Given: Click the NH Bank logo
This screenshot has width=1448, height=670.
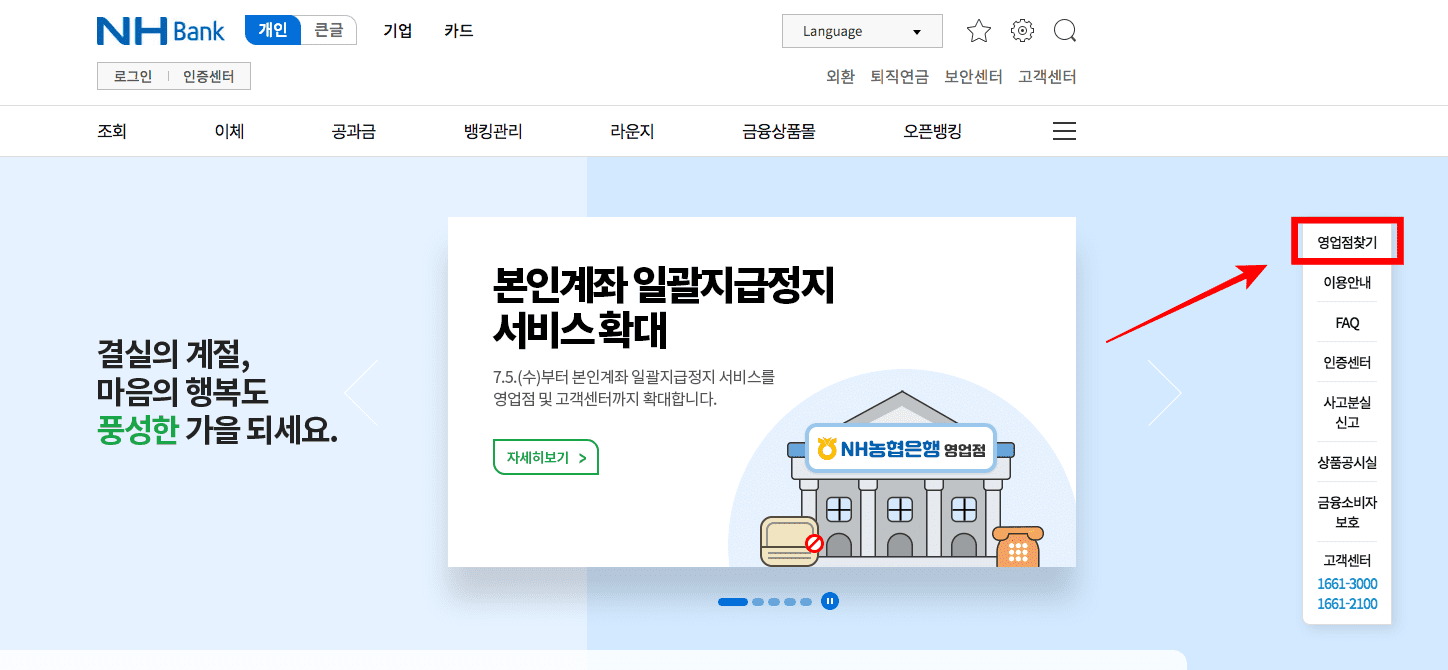Looking at the screenshot, I should (160, 31).
